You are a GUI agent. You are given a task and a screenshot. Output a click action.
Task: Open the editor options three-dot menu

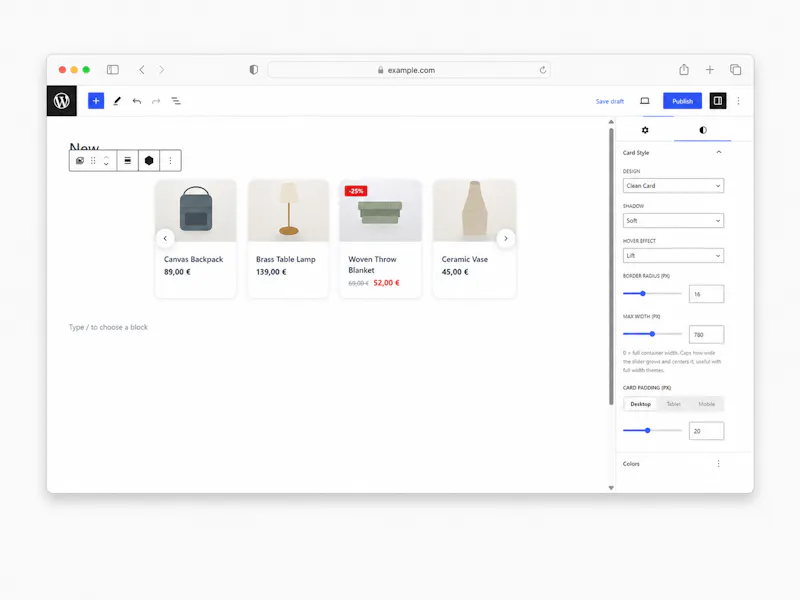point(738,101)
